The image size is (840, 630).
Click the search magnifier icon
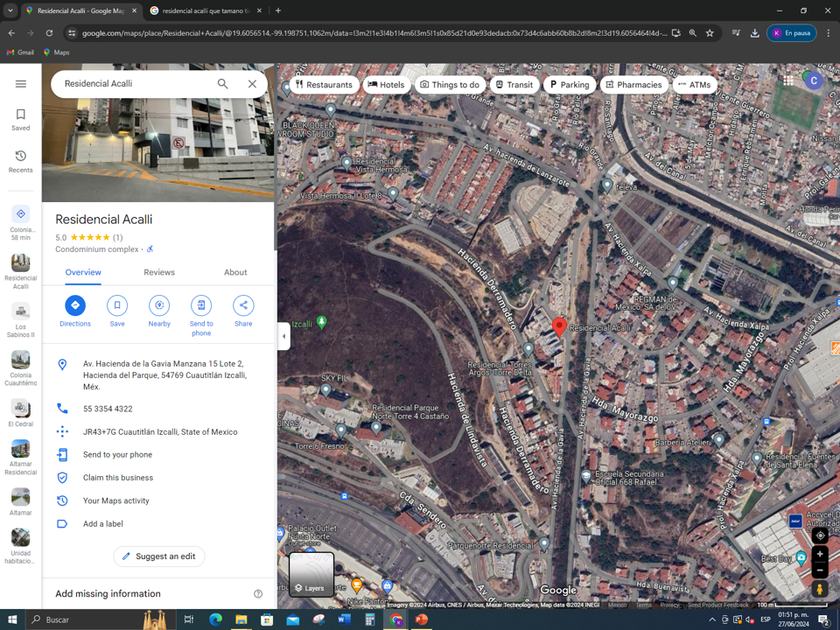pos(223,84)
